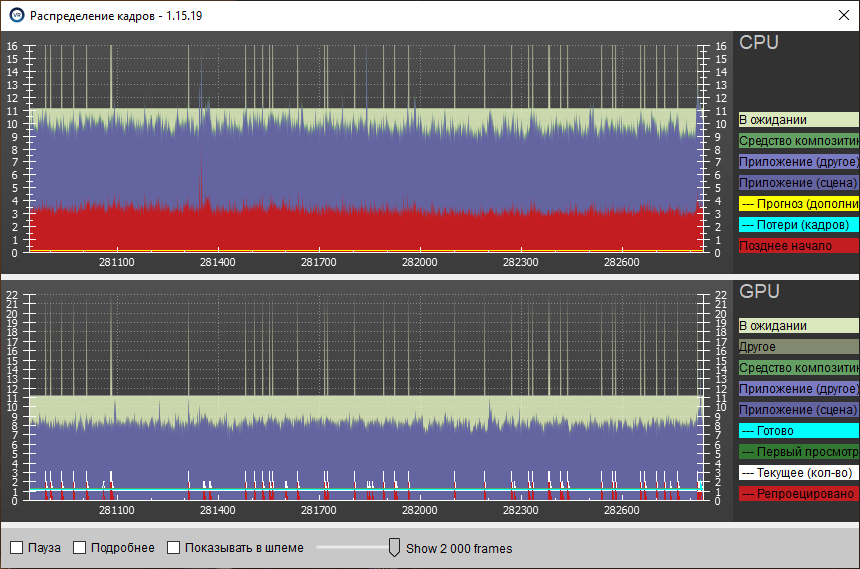
Task: Click GPU graph axis label 281400
Action: 217,510
